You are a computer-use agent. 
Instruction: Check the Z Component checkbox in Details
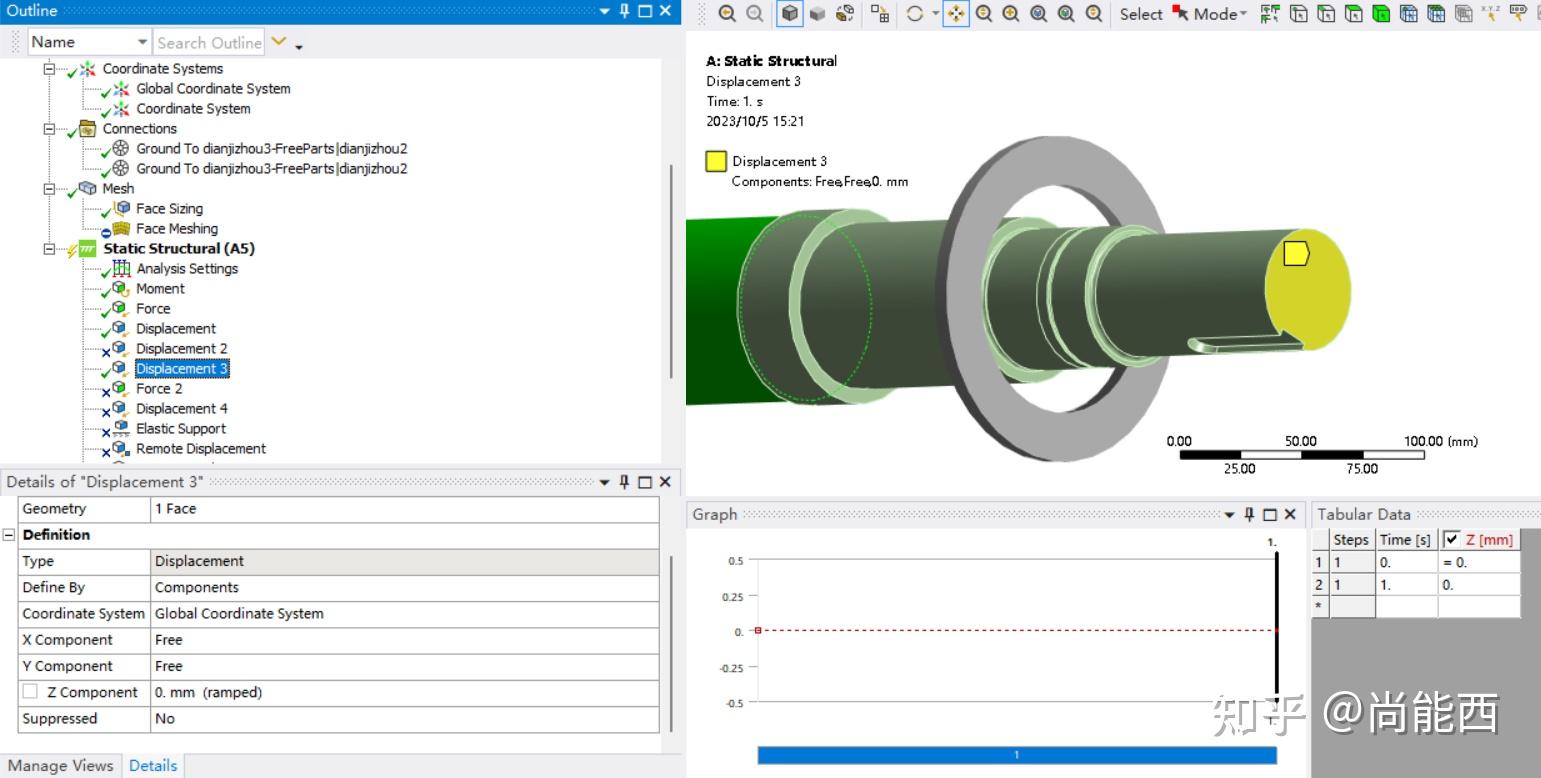click(x=28, y=692)
